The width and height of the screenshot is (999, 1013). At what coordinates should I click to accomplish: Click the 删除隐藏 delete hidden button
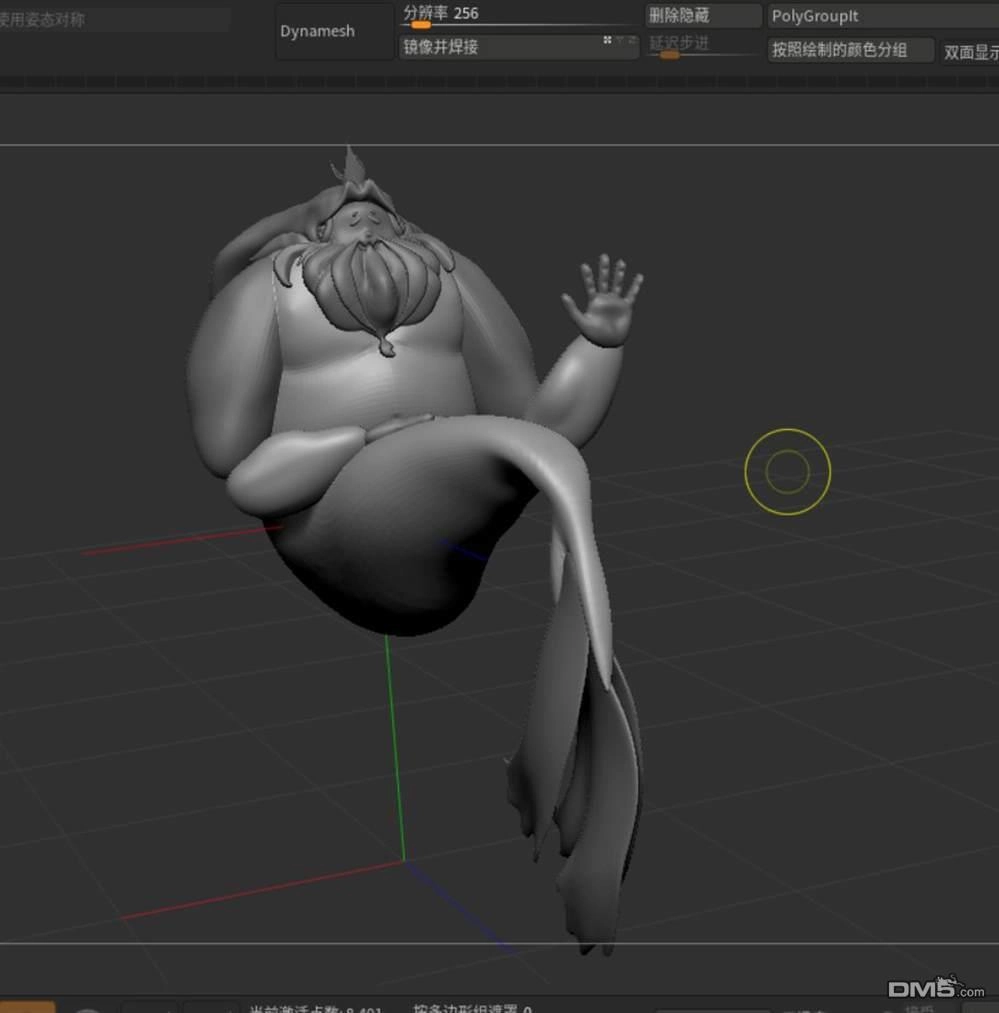pos(703,16)
